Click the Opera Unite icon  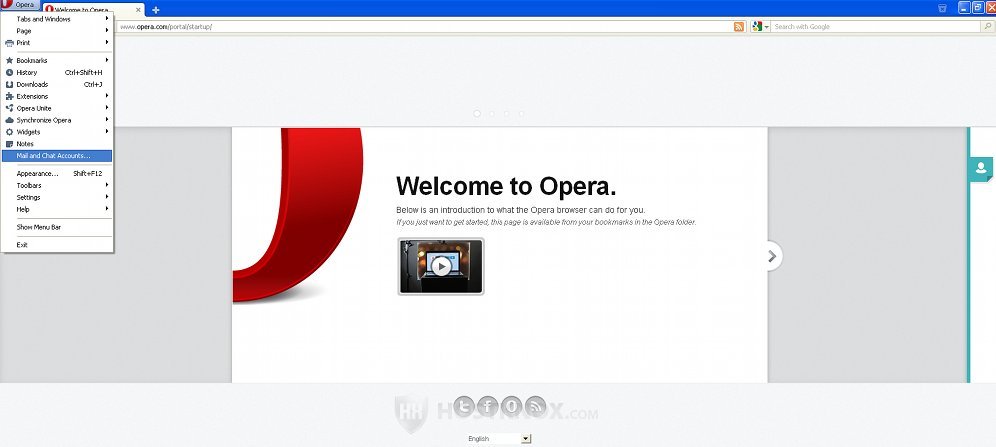tap(10, 109)
